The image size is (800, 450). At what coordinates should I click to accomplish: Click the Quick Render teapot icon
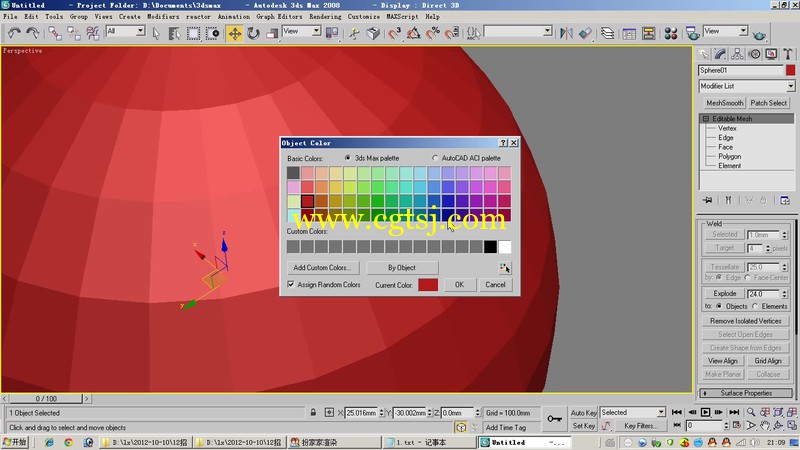759,35
